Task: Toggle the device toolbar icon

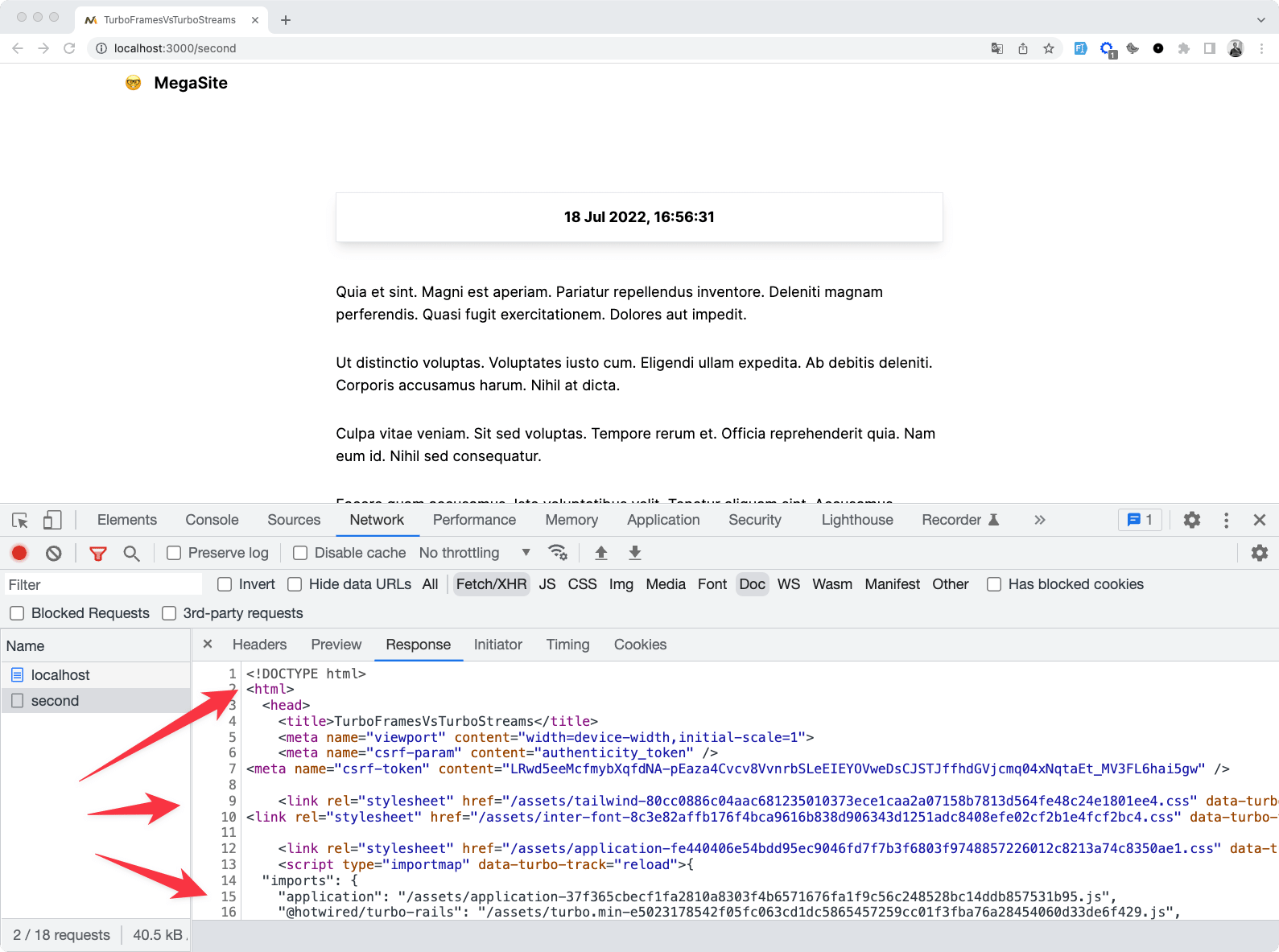Action: coord(52,521)
